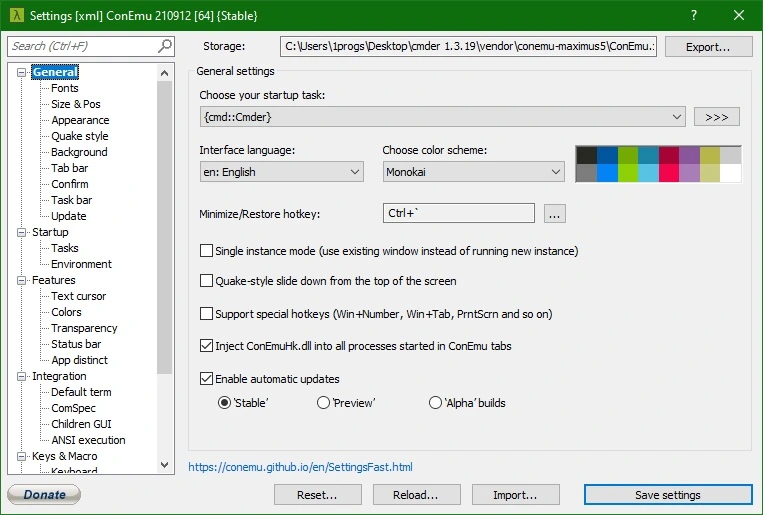Open the SettingsFast.html documentation link
The height and width of the screenshot is (515, 763).
click(300, 467)
